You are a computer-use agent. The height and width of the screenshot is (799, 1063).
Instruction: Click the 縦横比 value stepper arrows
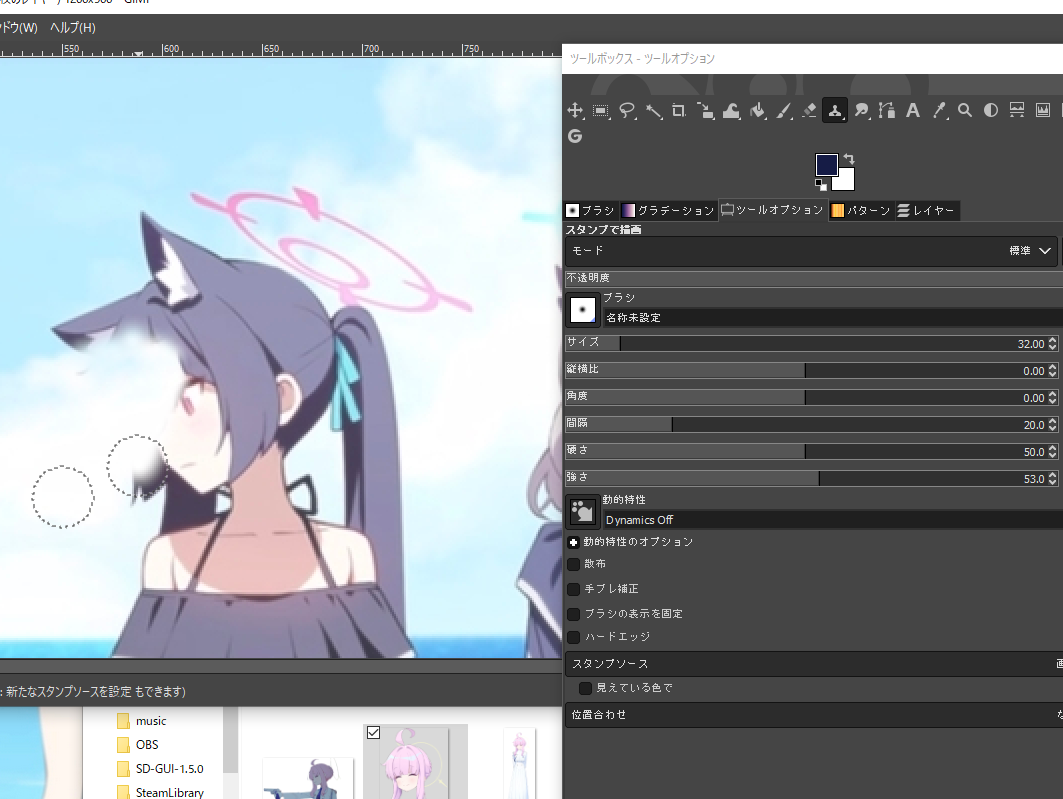[x=1052, y=371]
